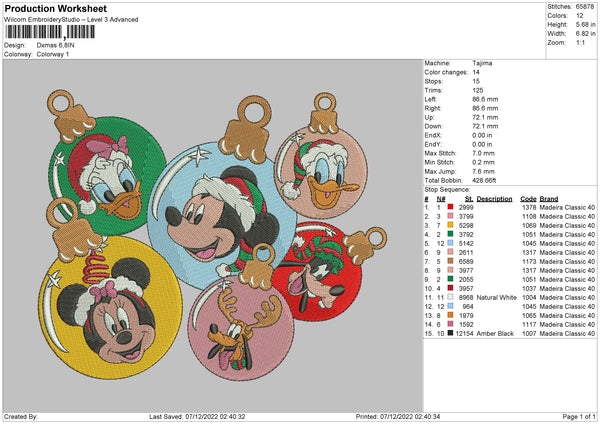Choose the pink swatch beside stitch count 1592

click(450, 324)
